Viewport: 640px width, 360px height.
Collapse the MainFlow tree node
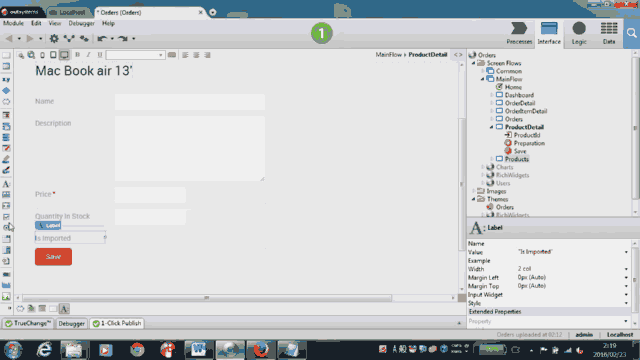click(482, 79)
